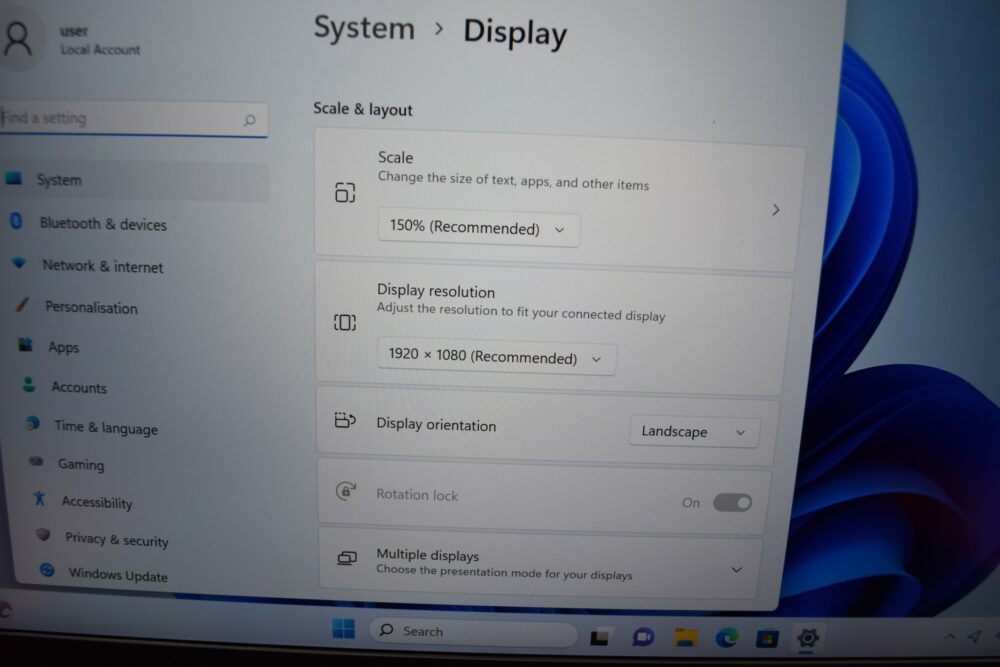Screen dimensions: 1000x667
Task: Click the Multiple displays icon
Action: 347,559
